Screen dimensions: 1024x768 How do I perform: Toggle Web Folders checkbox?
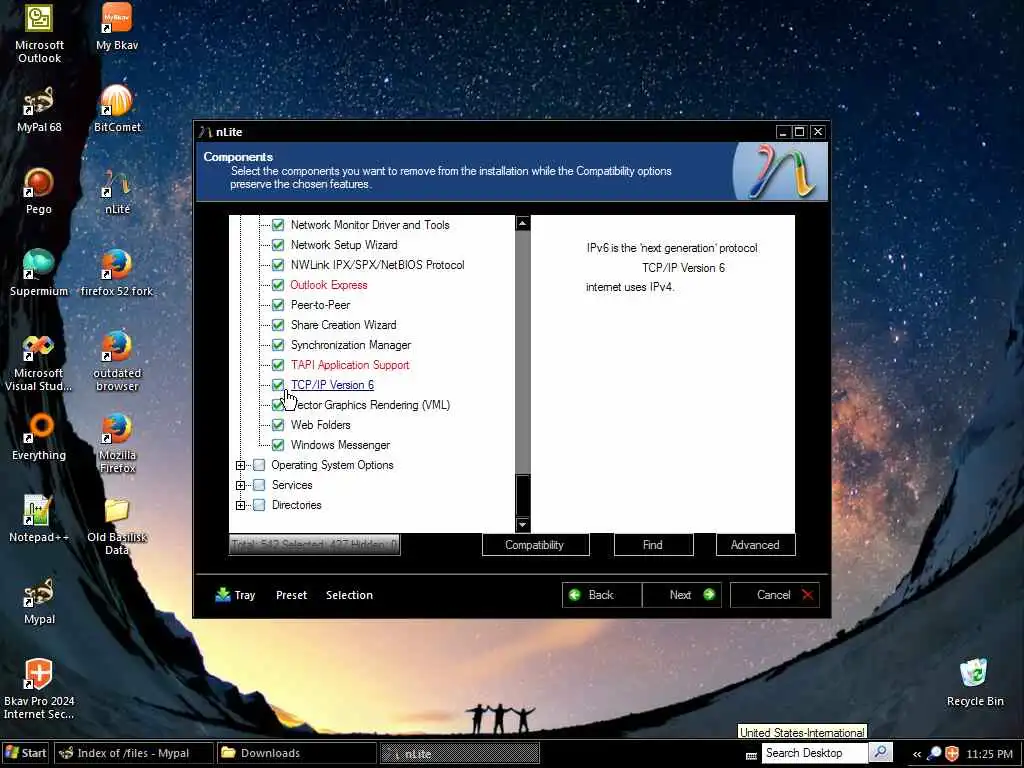click(278, 425)
